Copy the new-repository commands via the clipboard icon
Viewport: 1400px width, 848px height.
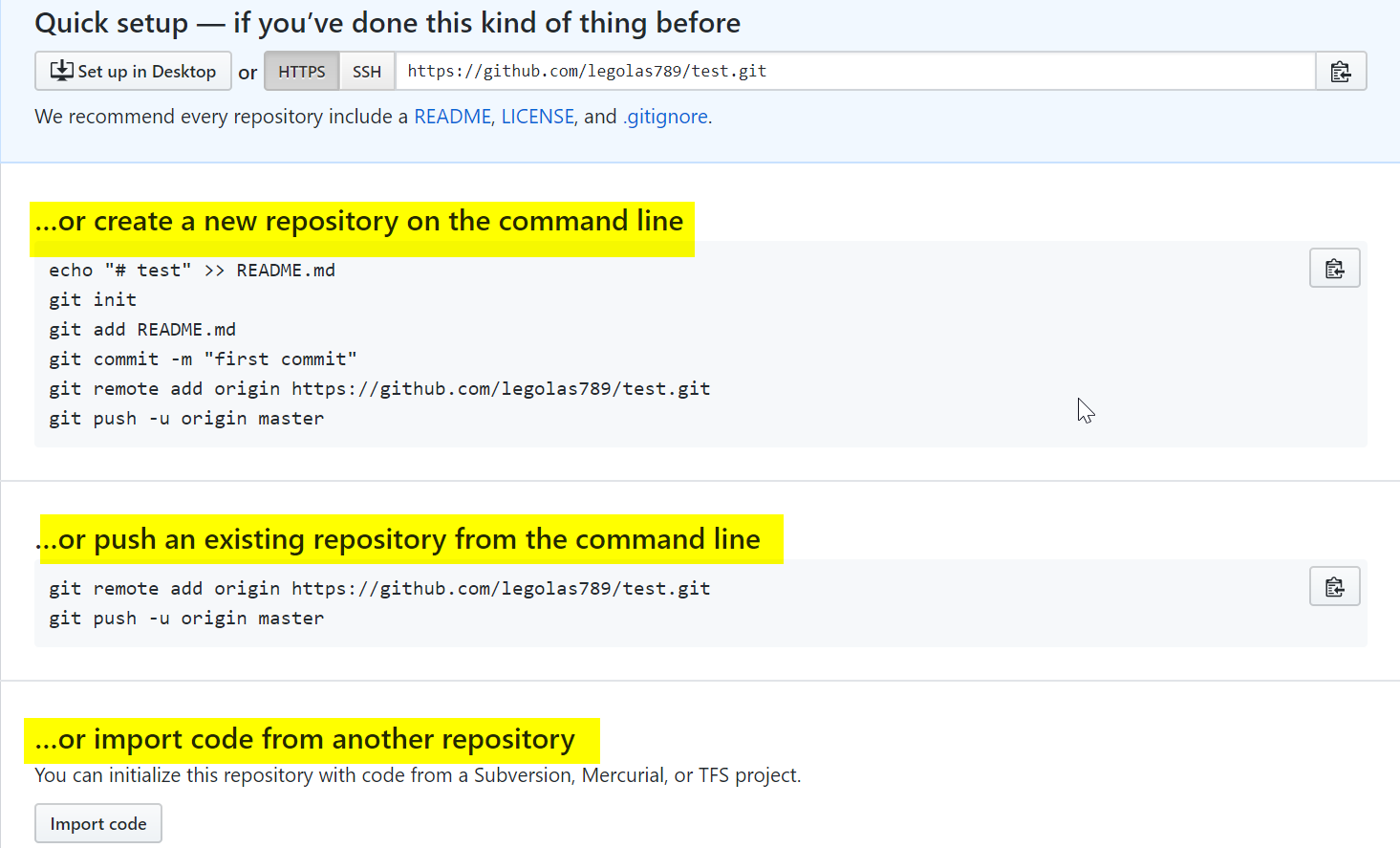[x=1335, y=269]
